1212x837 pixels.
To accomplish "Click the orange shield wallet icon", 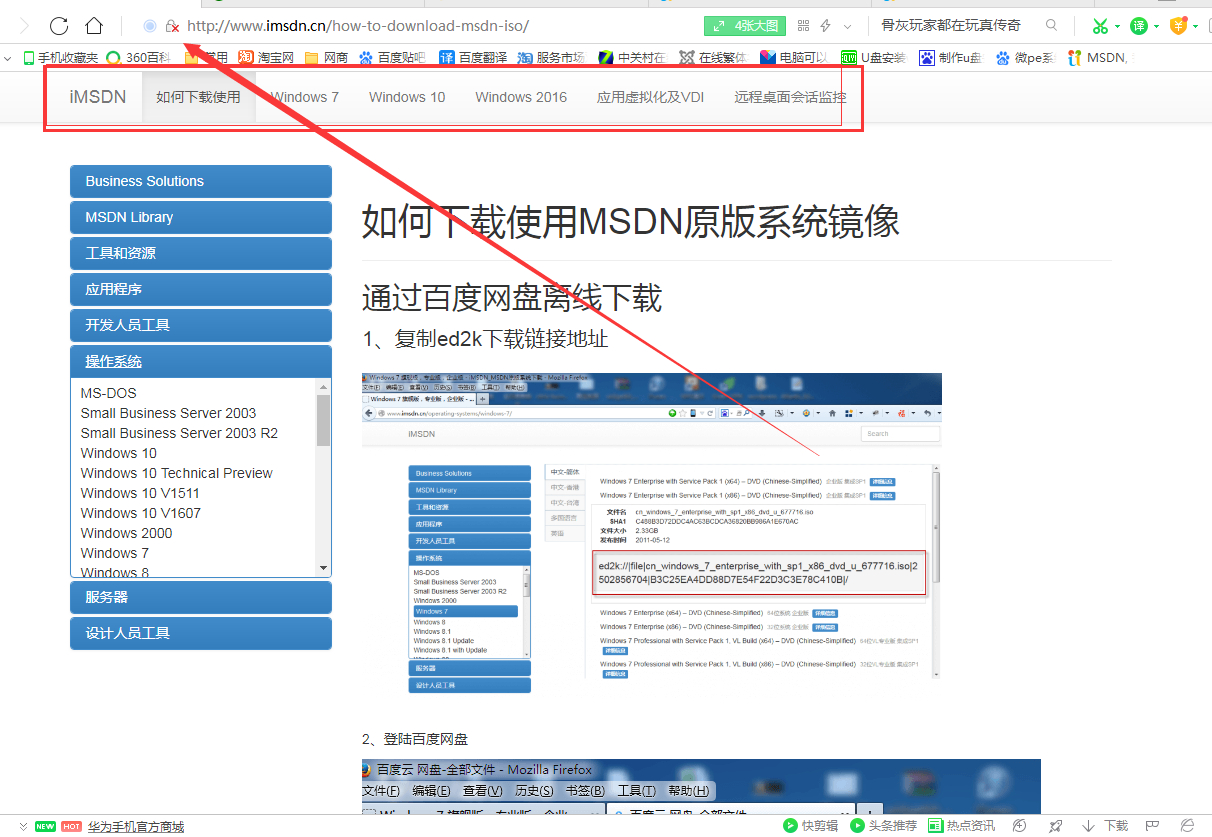I will tap(1179, 26).
